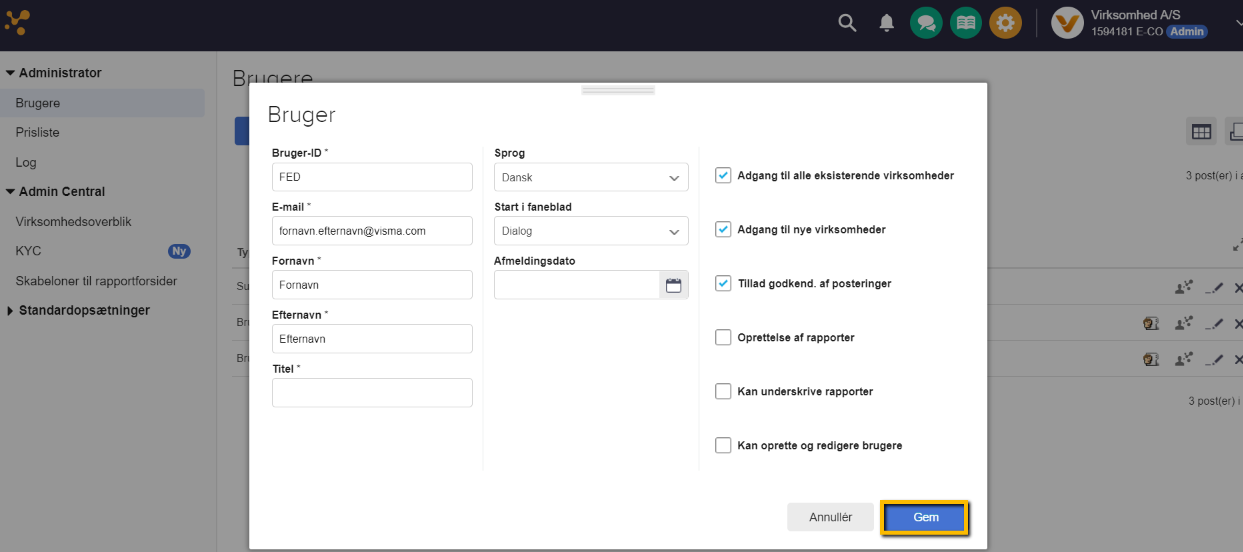Open the notifications bell
The width and height of the screenshot is (1243, 552).
coord(886,23)
